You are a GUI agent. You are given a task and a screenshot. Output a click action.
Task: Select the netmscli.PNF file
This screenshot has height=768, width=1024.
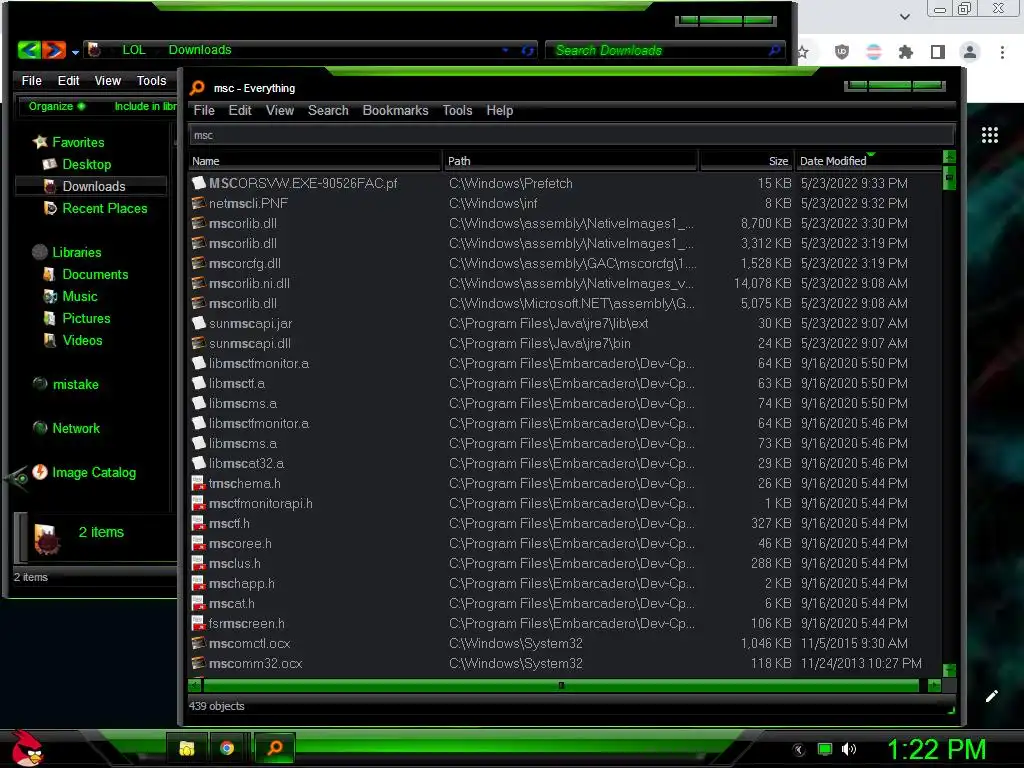click(248, 203)
